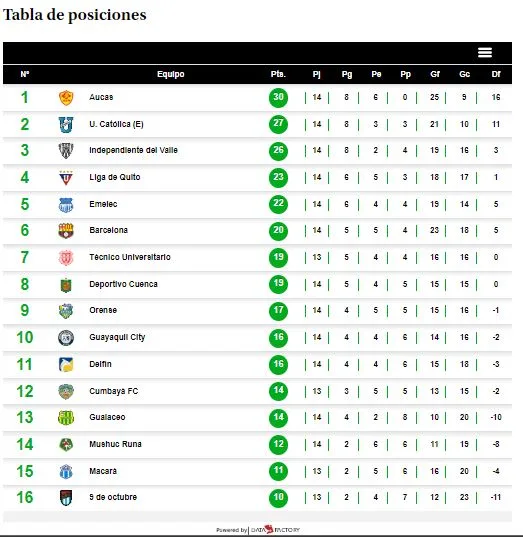Click the Barcelona team crest
Screen dimensions: 523x537
point(66,230)
